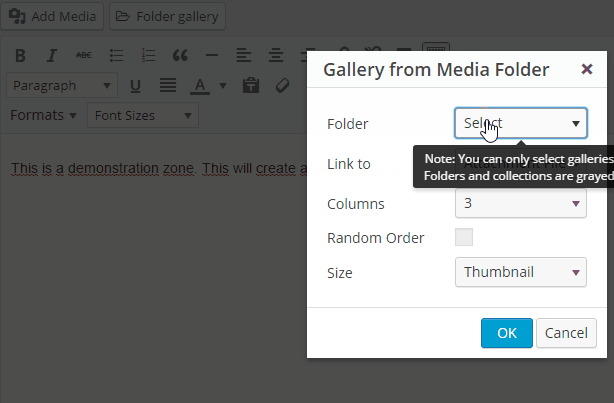Insert a blockquote

click(180, 55)
